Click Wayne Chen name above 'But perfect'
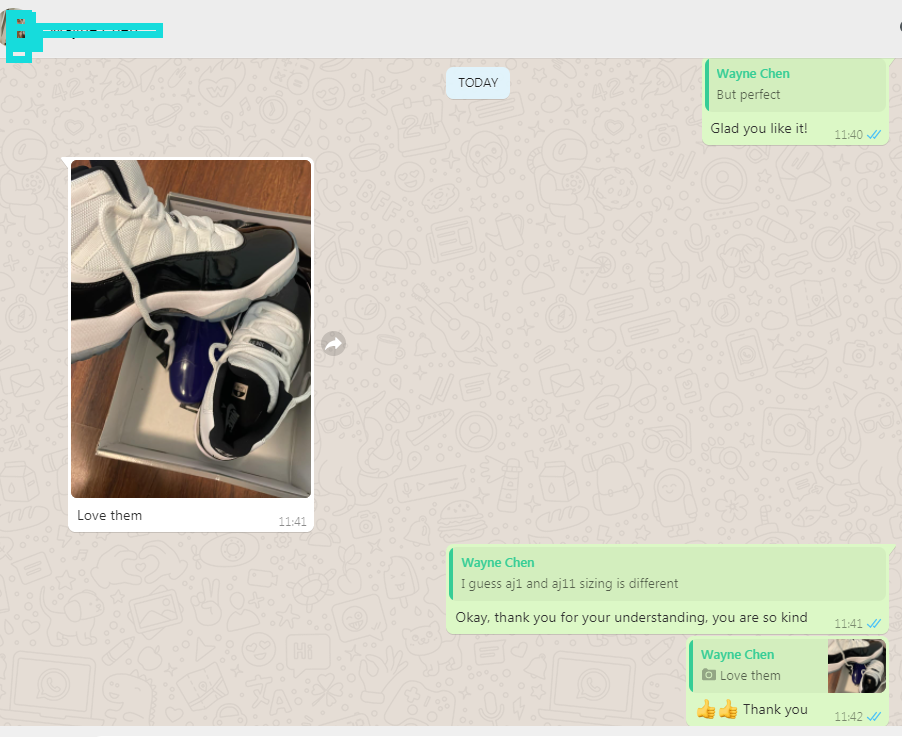Image resolution: width=902 pixels, height=737 pixels. click(x=753, y=74)
